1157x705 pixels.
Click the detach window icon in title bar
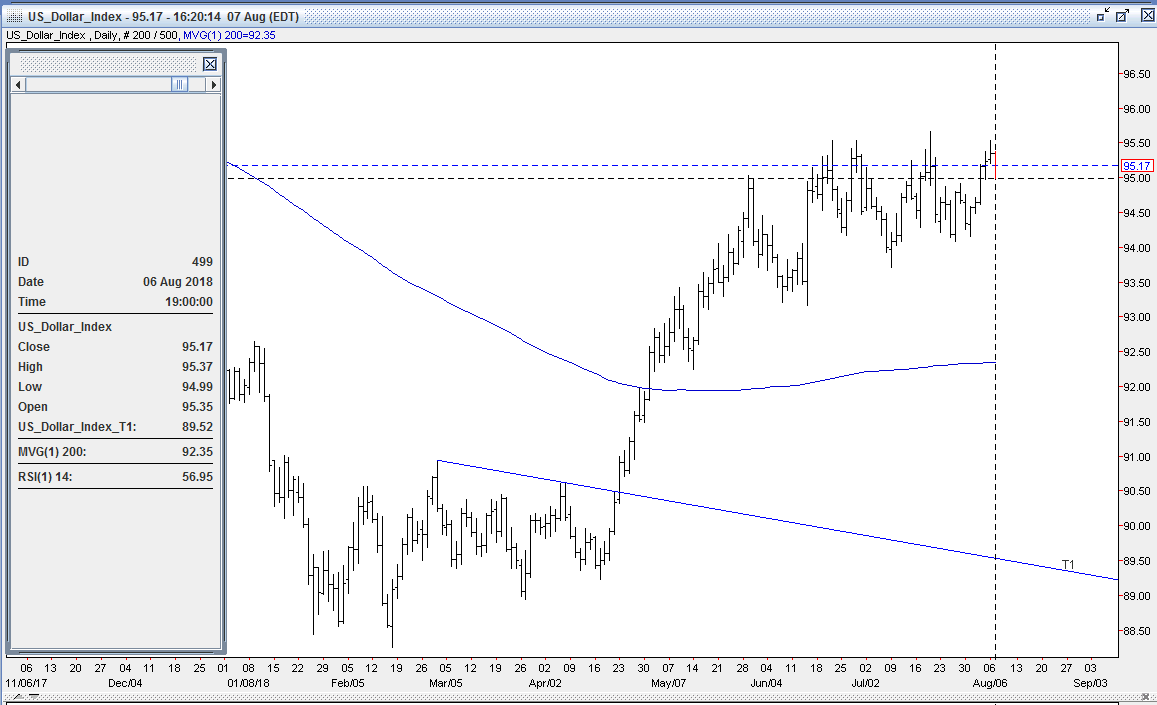point(1102,16)
